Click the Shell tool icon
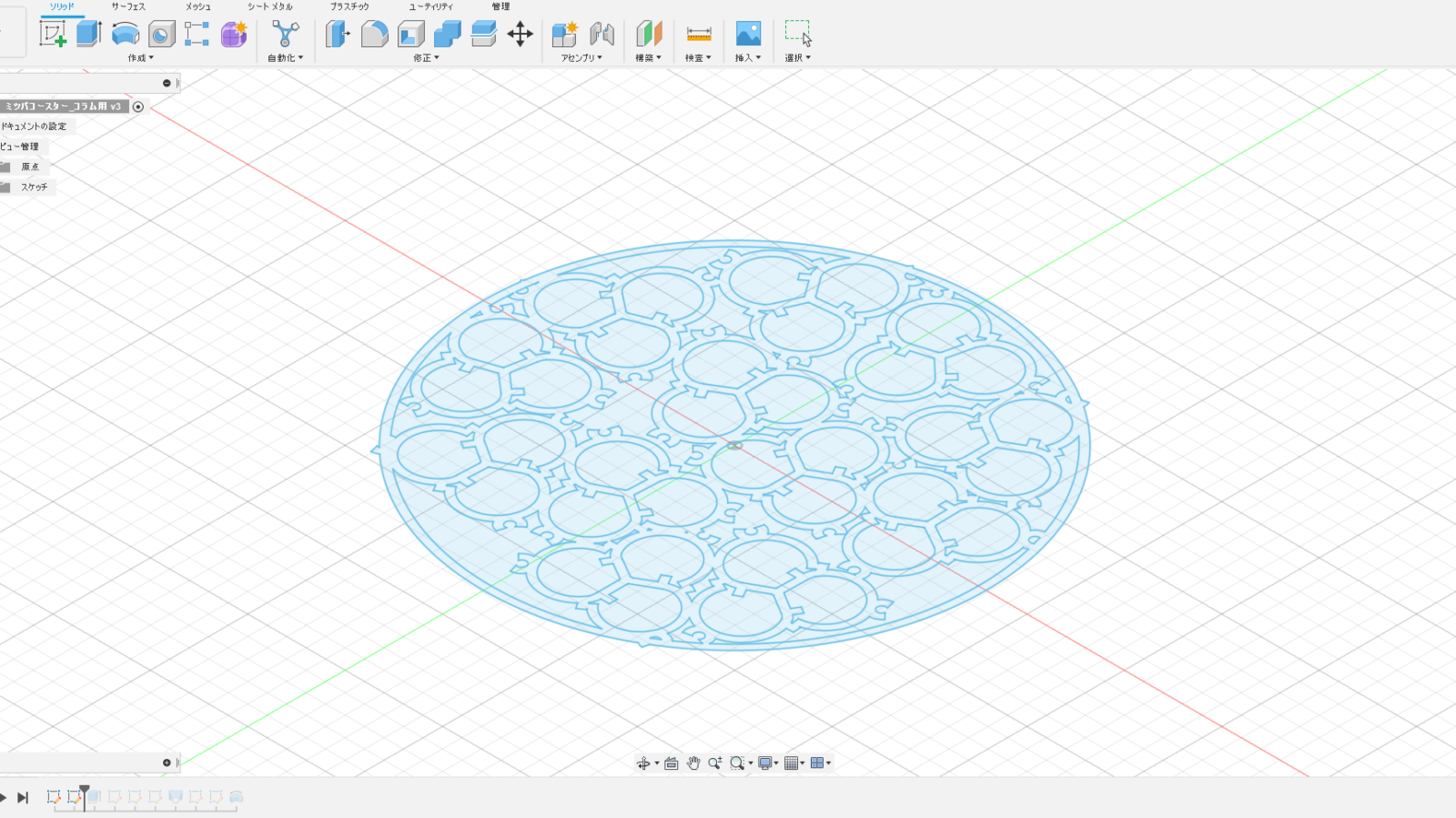The height and width of the screenshot is (818, 1456). pos(410,35)
